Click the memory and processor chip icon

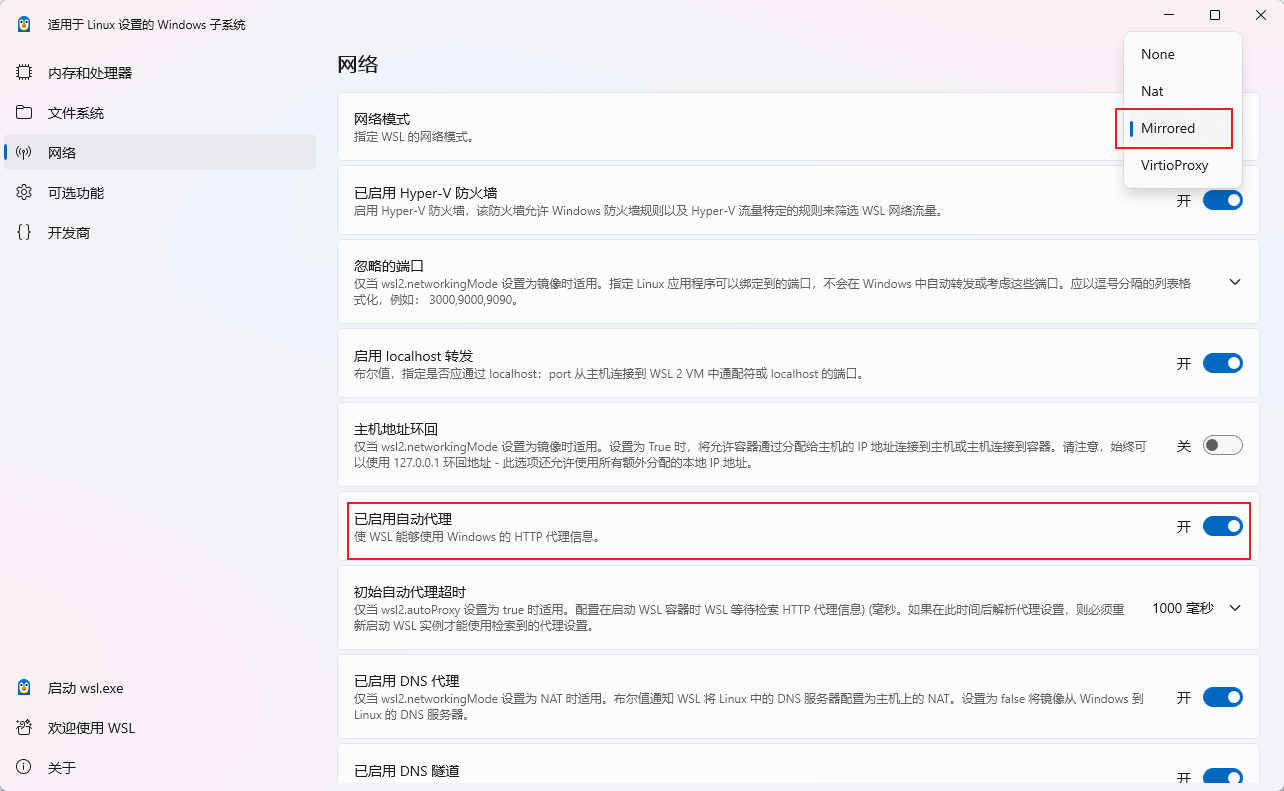[24, 73]
